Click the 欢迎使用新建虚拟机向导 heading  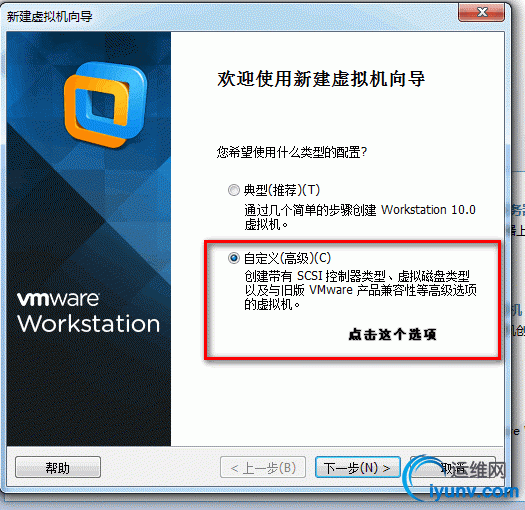point(321,79)
